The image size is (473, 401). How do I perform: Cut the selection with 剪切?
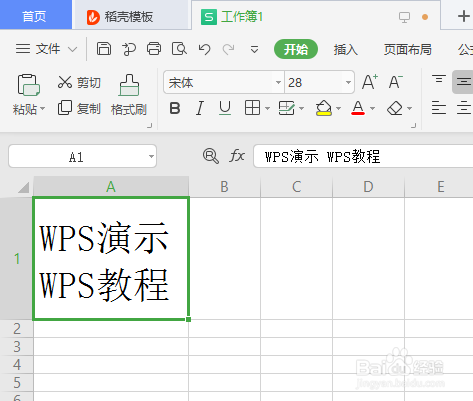coord(79,82)
